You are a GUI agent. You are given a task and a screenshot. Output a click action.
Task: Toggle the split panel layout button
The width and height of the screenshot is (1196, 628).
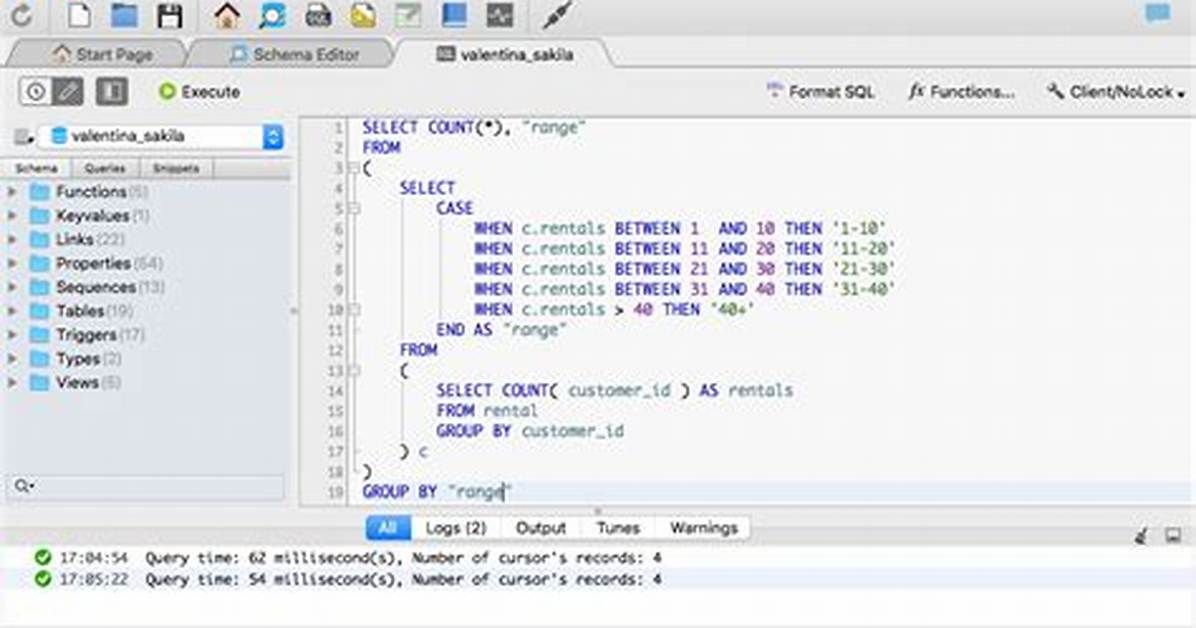click(111, 92)
